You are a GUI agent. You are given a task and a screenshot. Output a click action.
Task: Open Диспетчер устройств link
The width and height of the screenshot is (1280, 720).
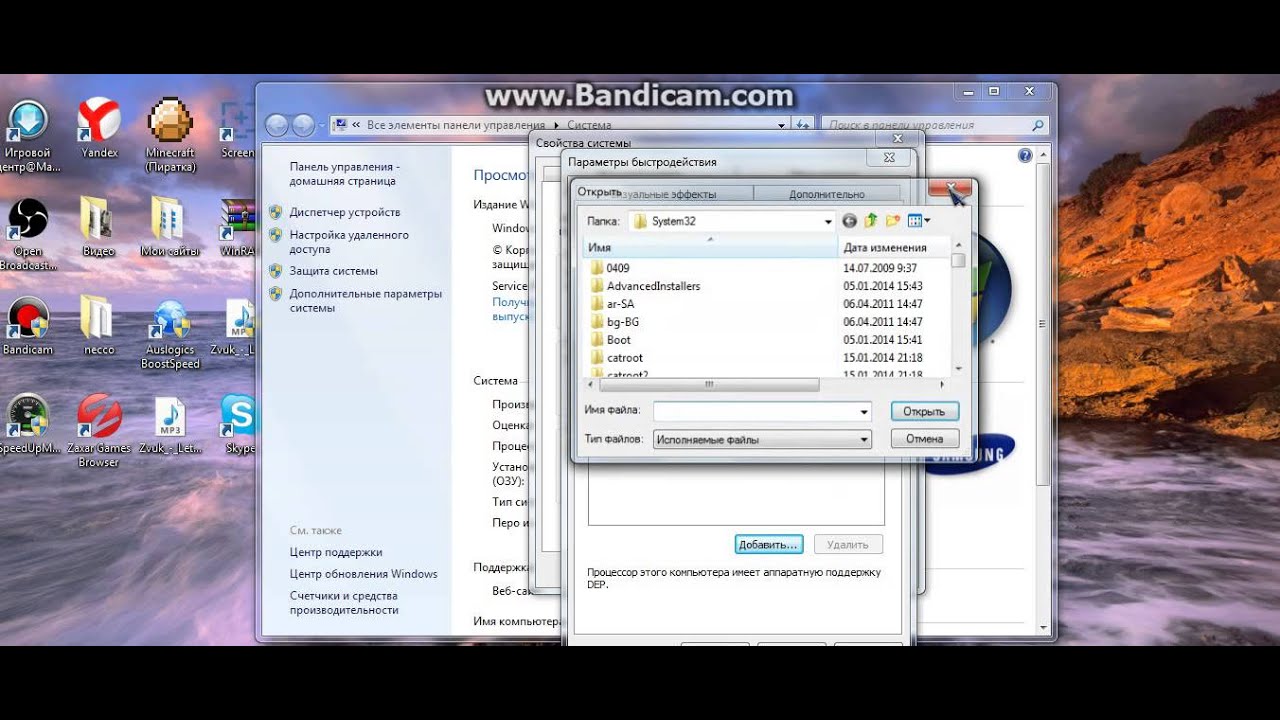click(345, 212)
